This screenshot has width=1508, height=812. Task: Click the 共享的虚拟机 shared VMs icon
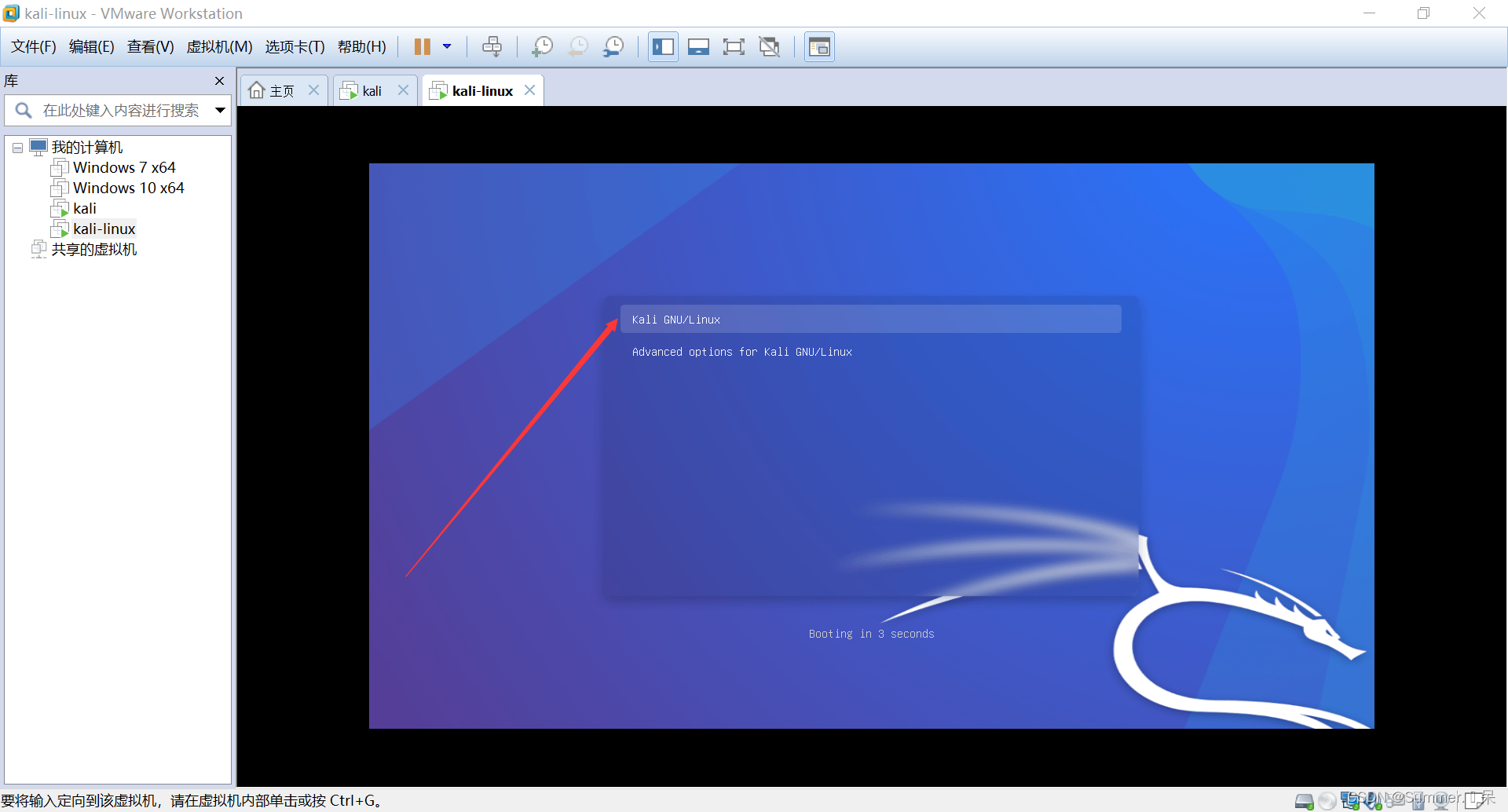click(38, 250)
